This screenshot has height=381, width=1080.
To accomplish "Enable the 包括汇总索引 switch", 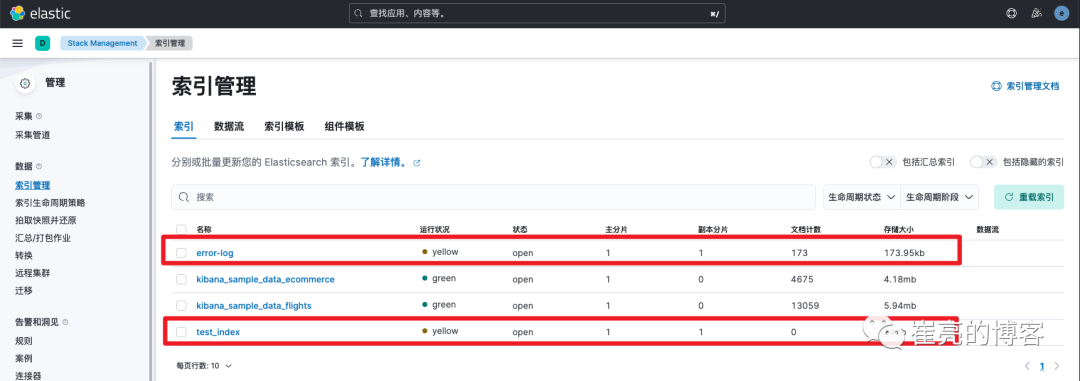I will pos(882,162).
